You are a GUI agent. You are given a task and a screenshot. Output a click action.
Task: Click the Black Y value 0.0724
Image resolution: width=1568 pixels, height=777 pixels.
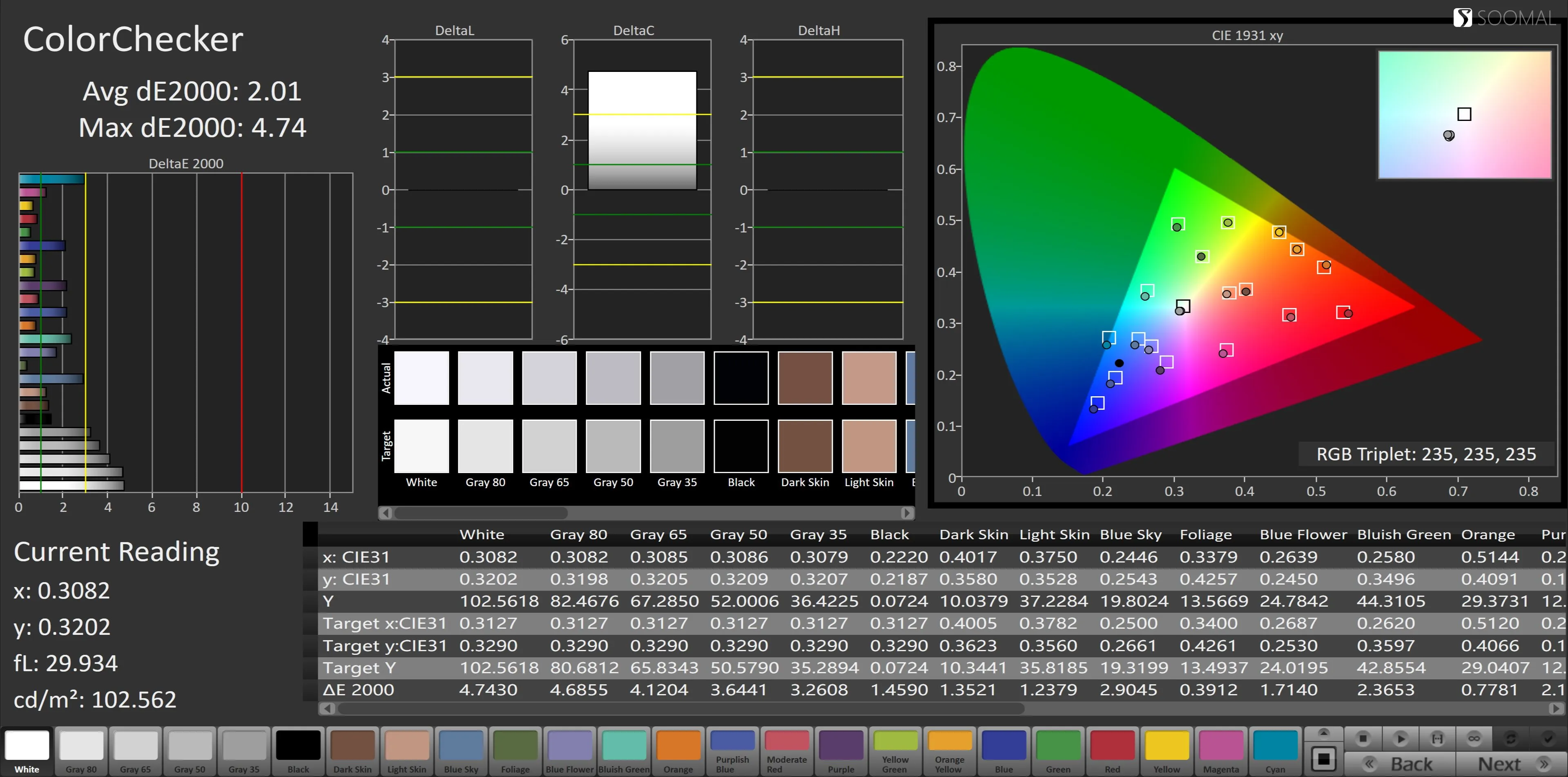pyautogui.click(x=899, y=602)
